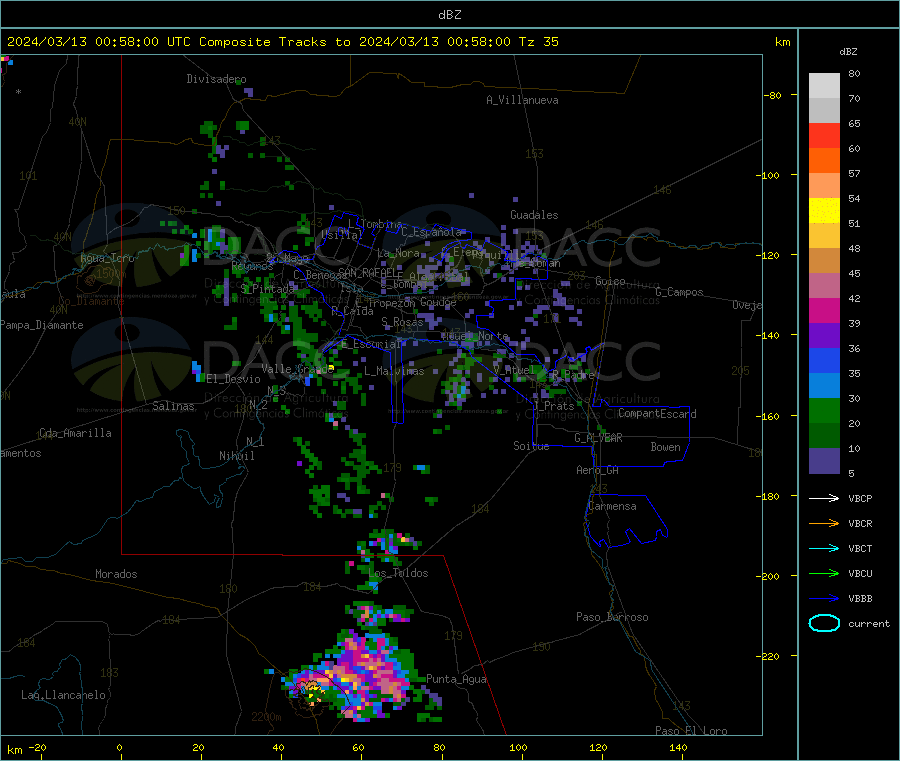Click the cyan VBCT arrow in legend

pos(824,549)
